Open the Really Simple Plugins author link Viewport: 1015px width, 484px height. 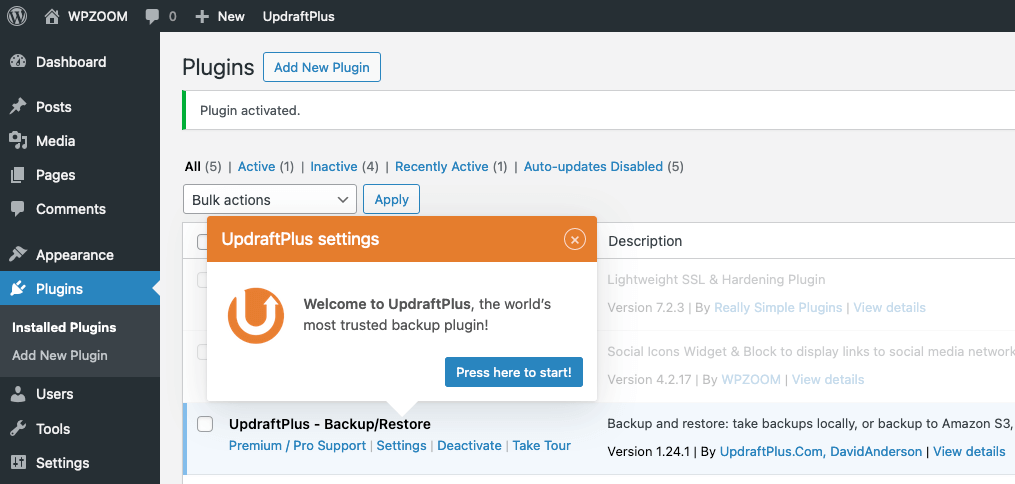pos(778,307)
